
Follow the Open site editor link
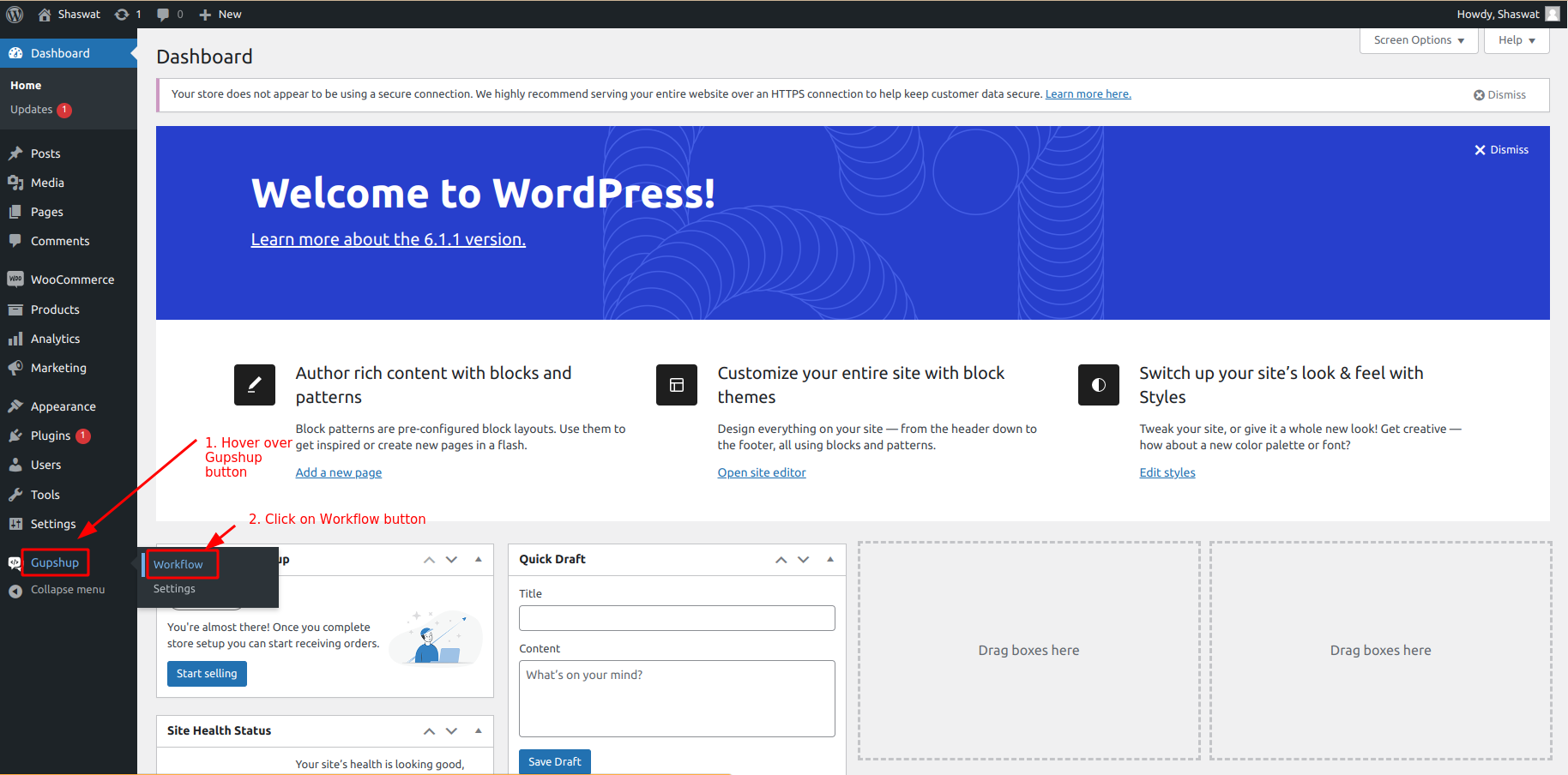point(762,472)
